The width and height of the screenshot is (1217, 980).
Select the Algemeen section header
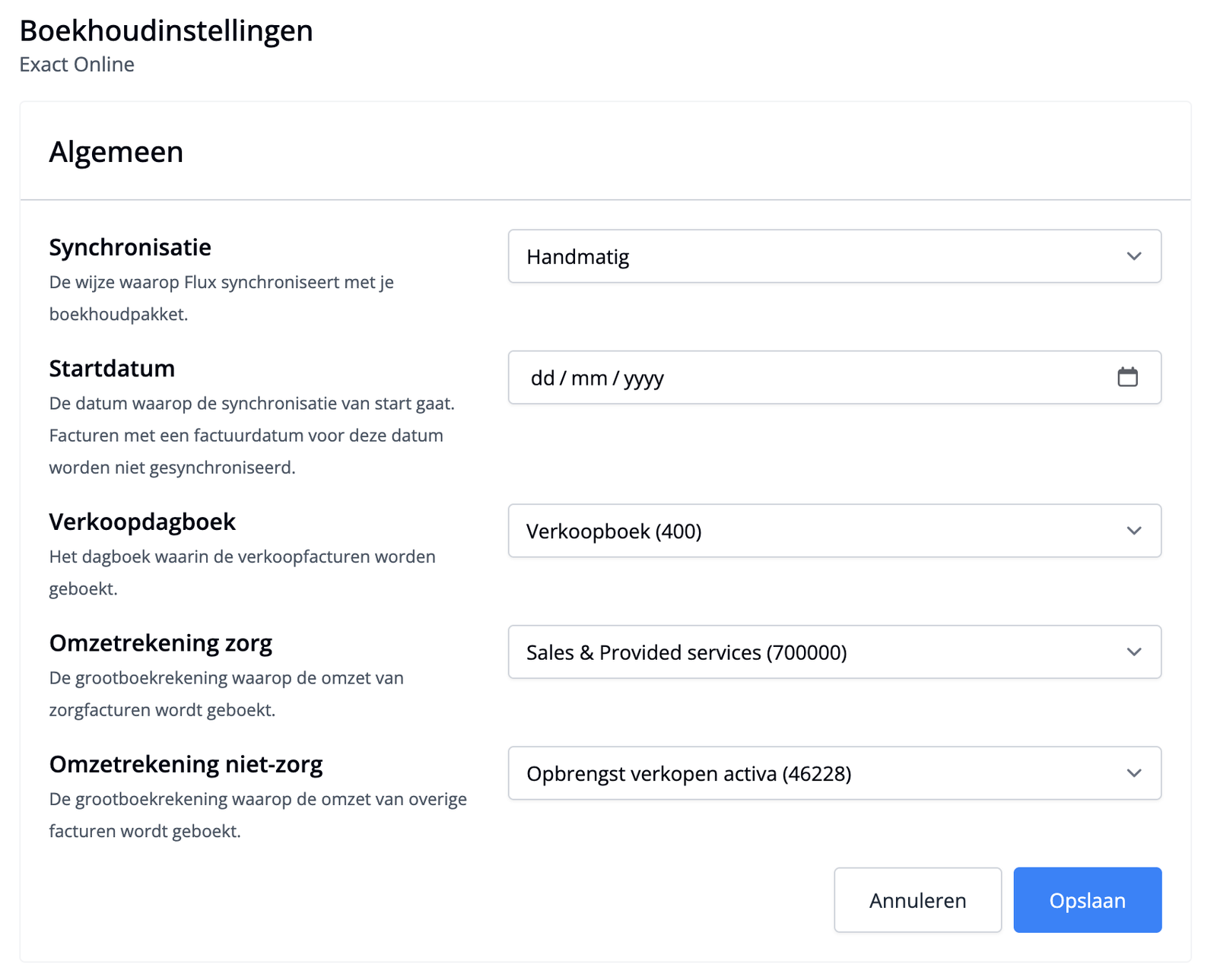click(x=116, y=151)
